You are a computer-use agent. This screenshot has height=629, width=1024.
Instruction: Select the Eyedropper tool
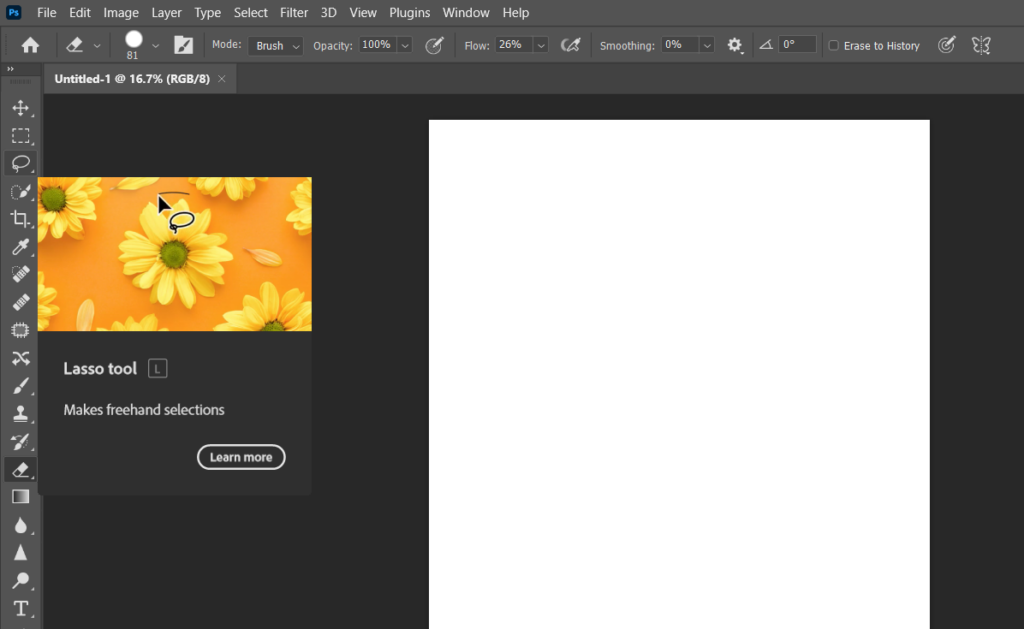coord(20,247)
